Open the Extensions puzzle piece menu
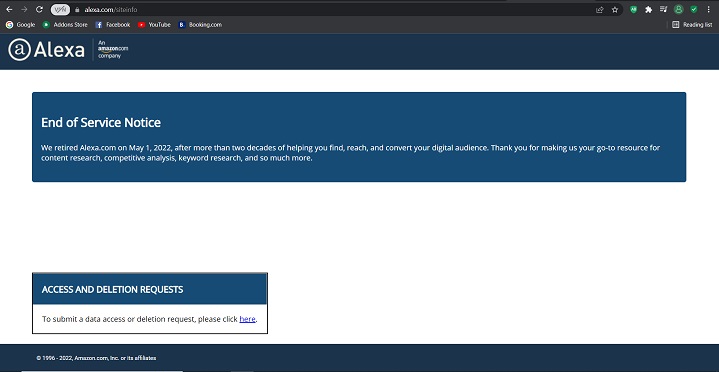 tap(648, 9)
